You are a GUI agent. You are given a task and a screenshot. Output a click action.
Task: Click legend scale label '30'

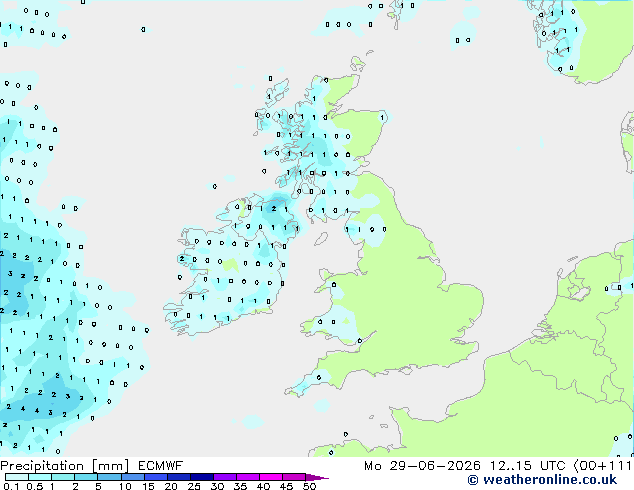coord(217,486)
